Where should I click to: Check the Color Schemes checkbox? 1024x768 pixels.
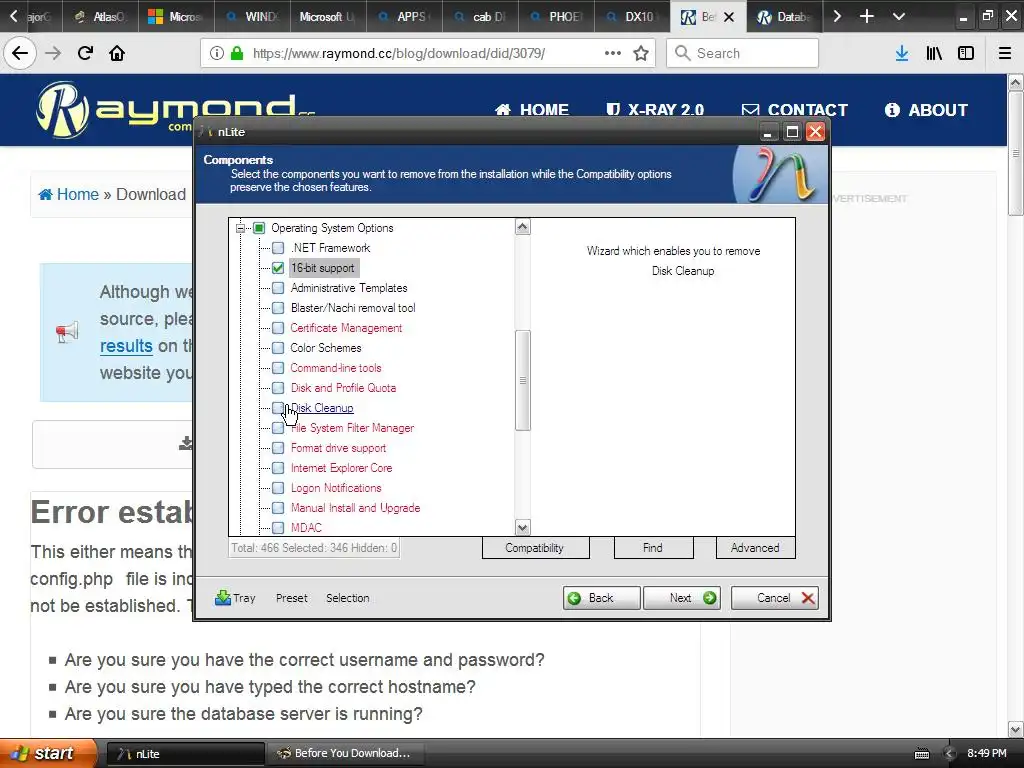(278, 348)
